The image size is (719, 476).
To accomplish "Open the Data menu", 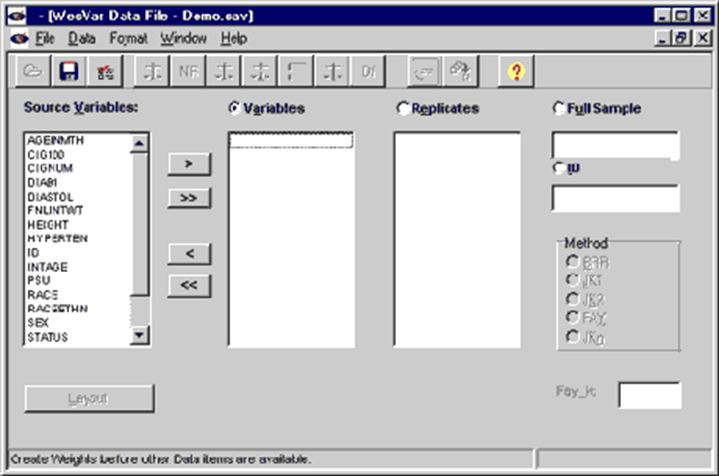I will click(82, 38).
